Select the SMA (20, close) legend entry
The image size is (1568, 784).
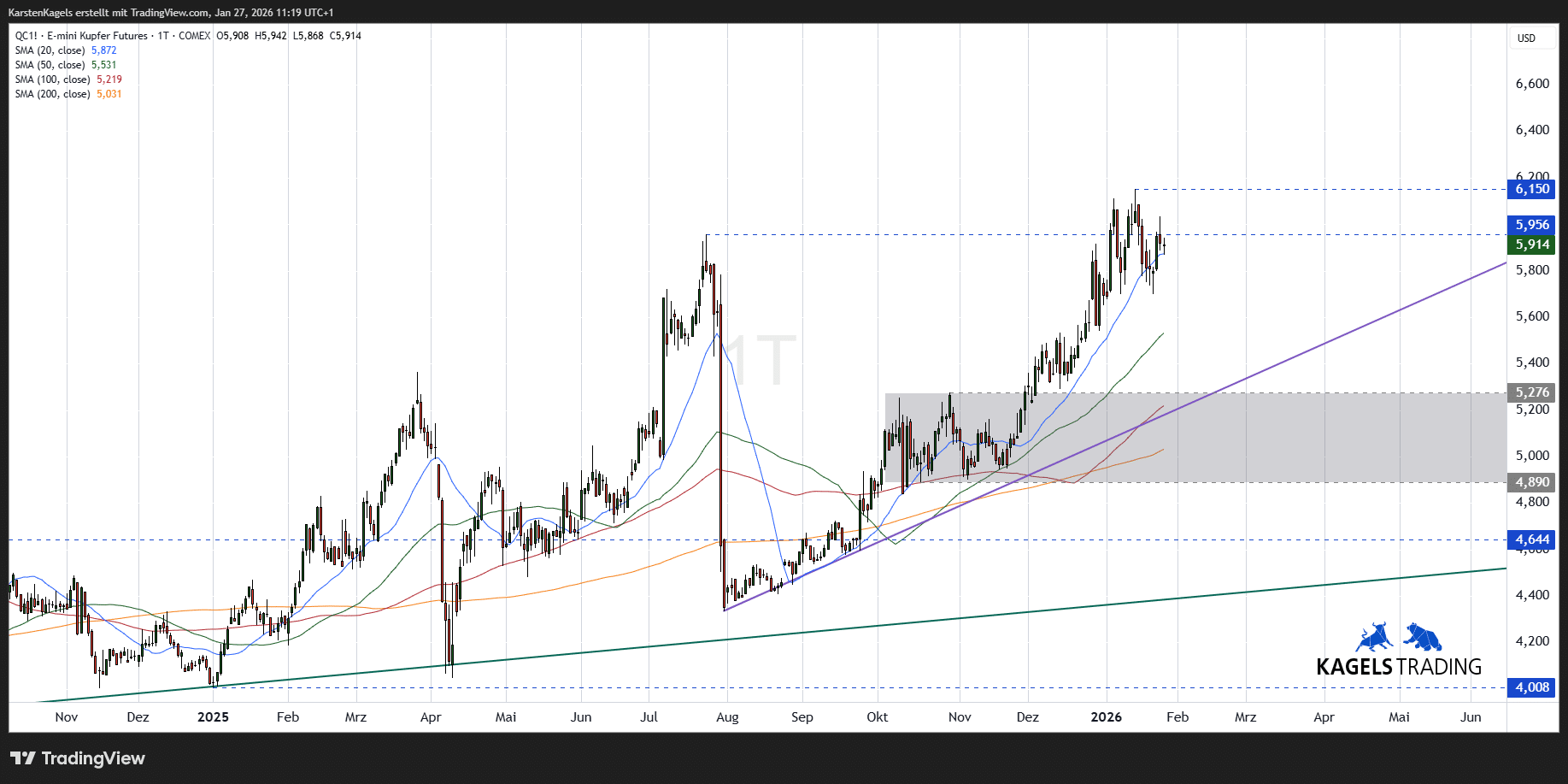click(x=51, y=50)
